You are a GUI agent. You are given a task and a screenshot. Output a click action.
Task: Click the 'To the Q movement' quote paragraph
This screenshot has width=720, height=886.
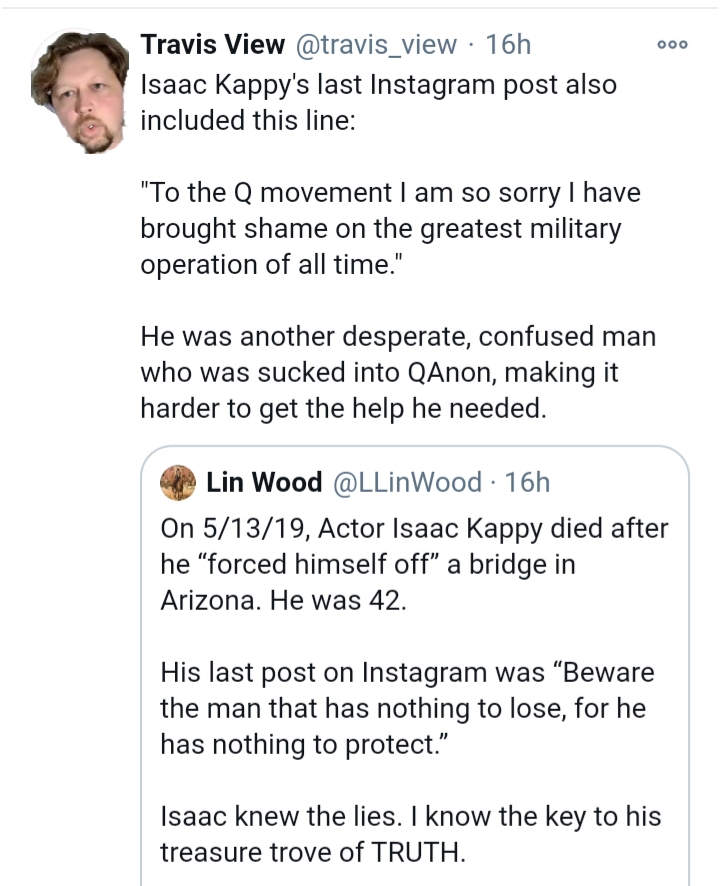(391, 229)
